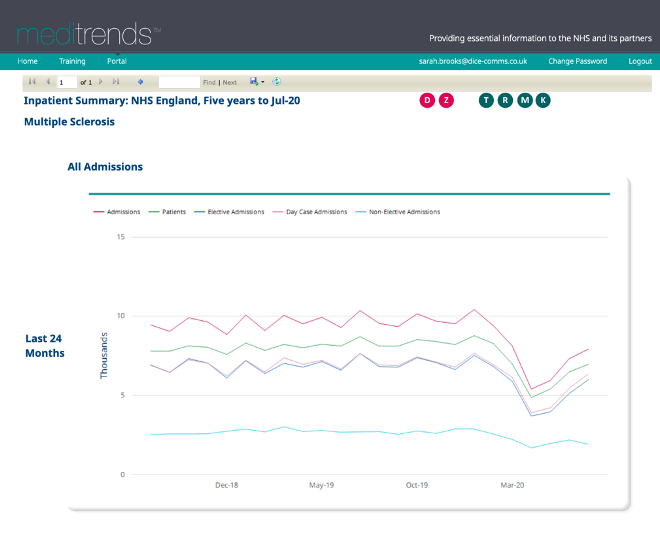This screenshot has width=660, height=536.
Task: Click the blue back-to-parent-report arrow
Action: tap(141, 82)
